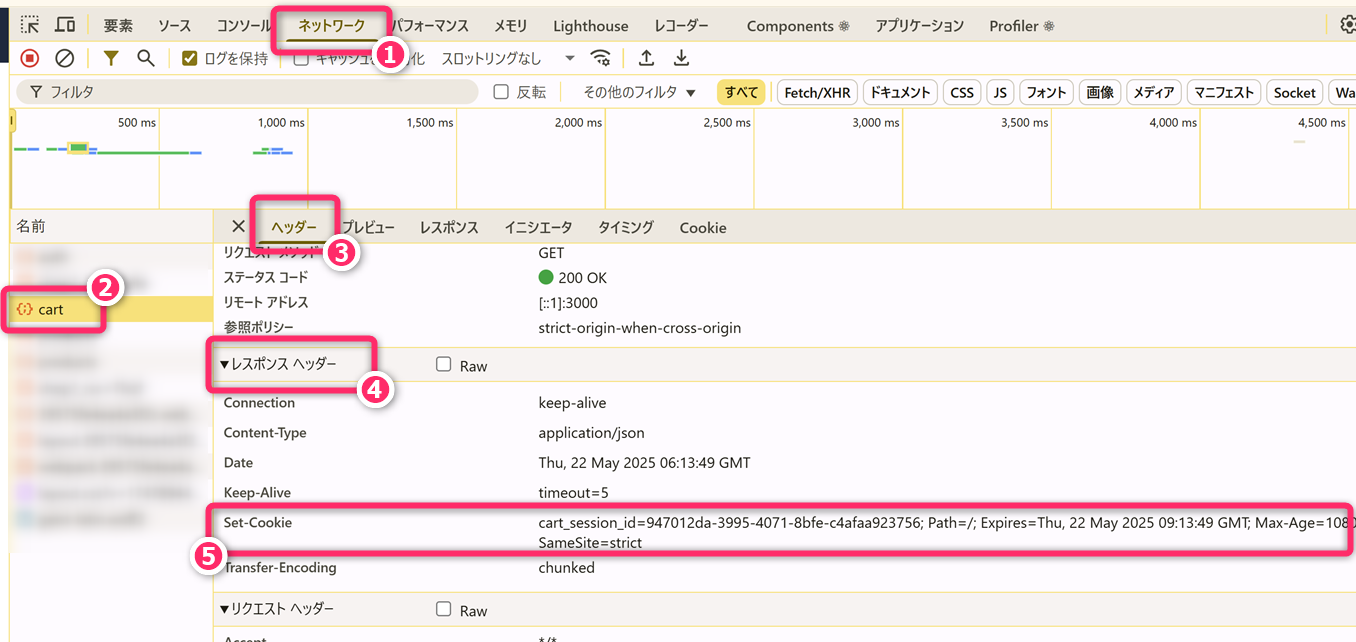This screenshot has height=642, width=1356.
Task: Check Raw for response headers
Action: point(444,365)
